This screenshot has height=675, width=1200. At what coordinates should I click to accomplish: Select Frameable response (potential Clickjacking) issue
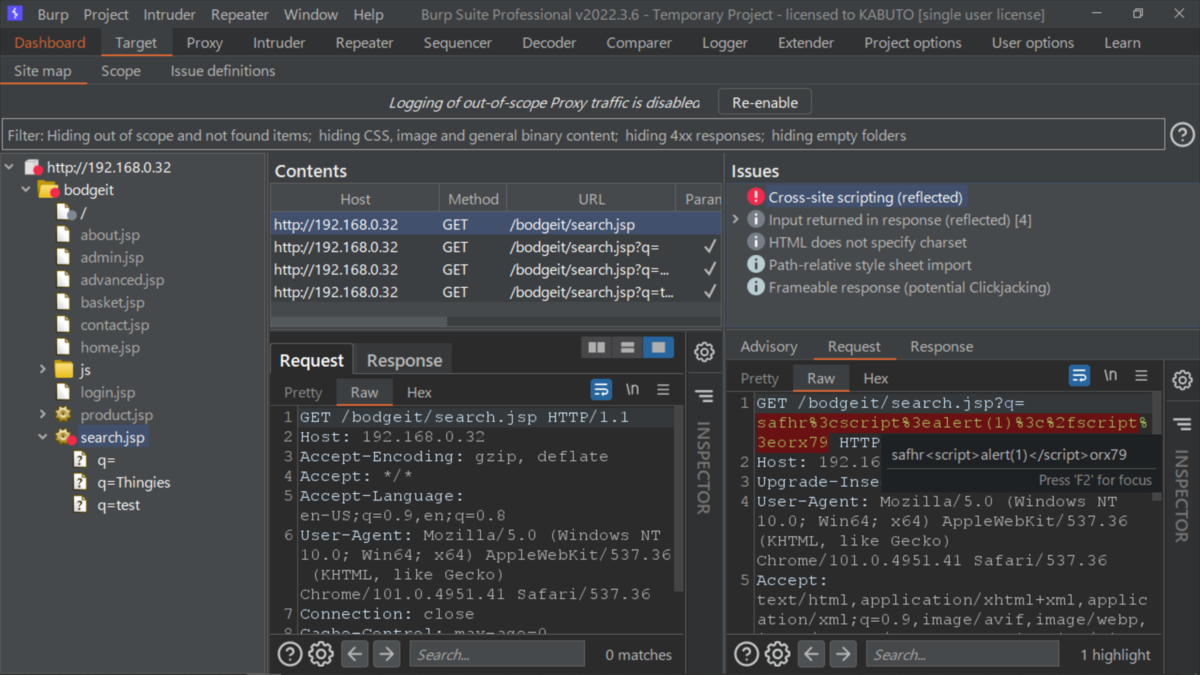click(909, 287)
